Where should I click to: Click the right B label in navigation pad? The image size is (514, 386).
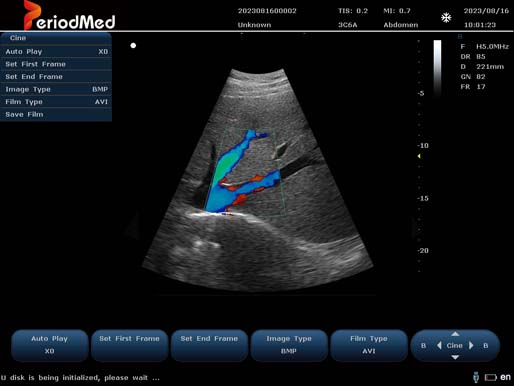pyautogui.click(x=486, y=346)
